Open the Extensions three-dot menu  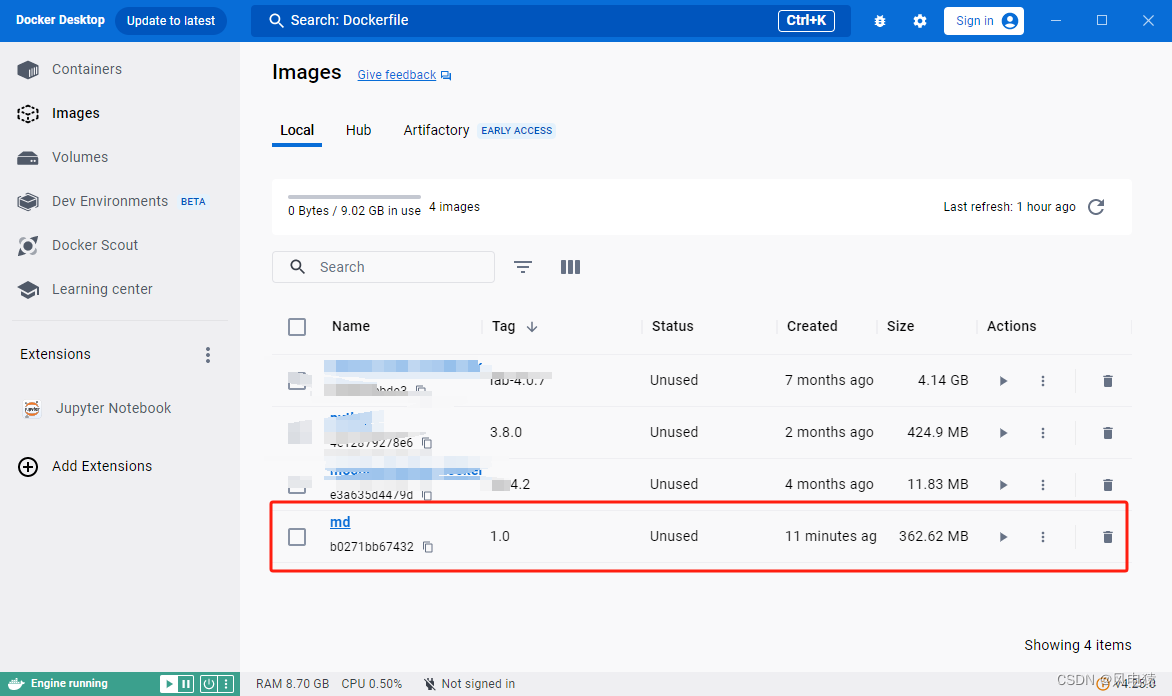point(207,354)
